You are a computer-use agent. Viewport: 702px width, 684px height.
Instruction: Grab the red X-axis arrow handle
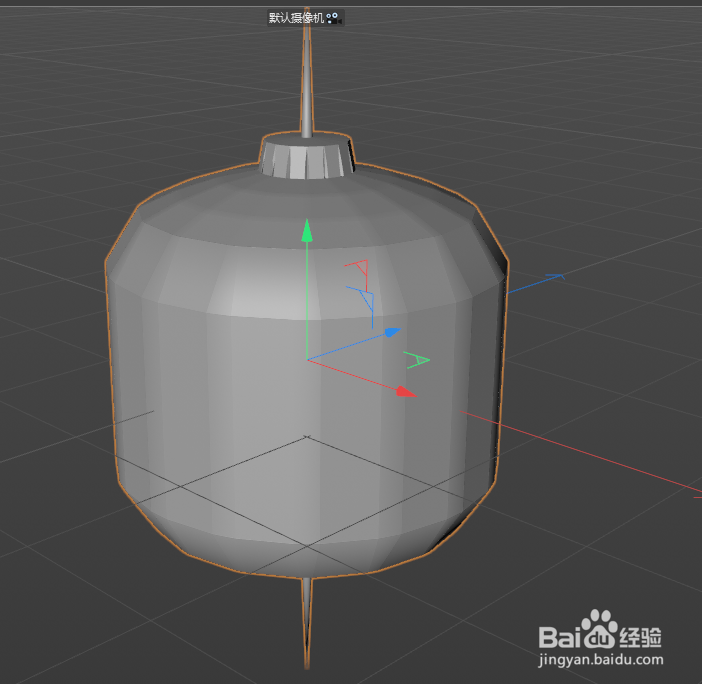[x=407, y=392]
